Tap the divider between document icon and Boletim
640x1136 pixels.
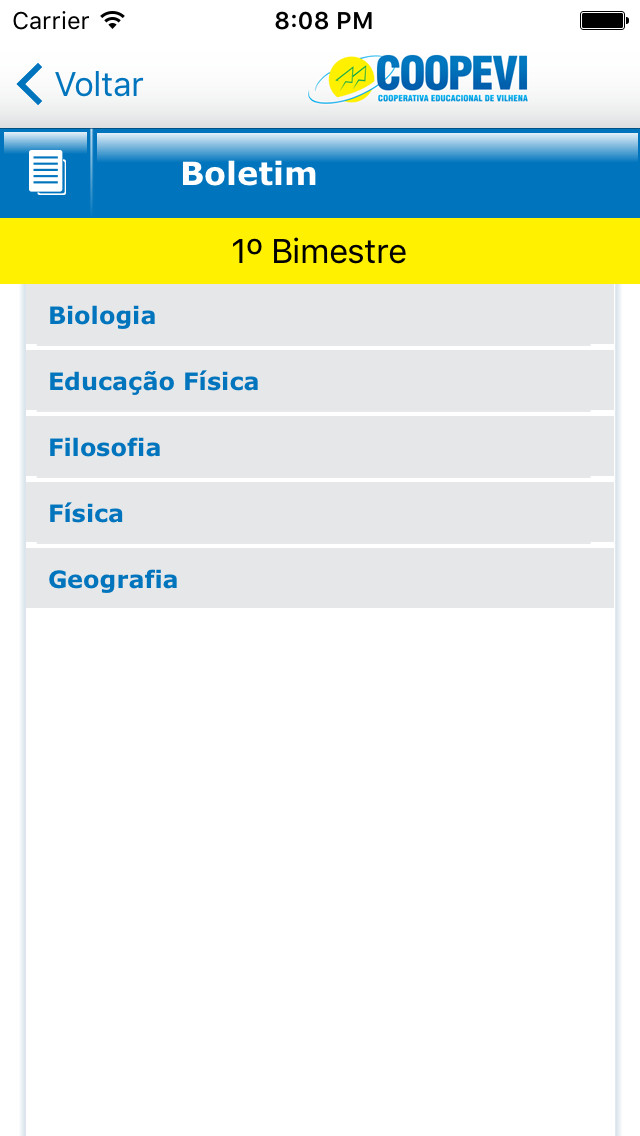click(x=92, y=173)
